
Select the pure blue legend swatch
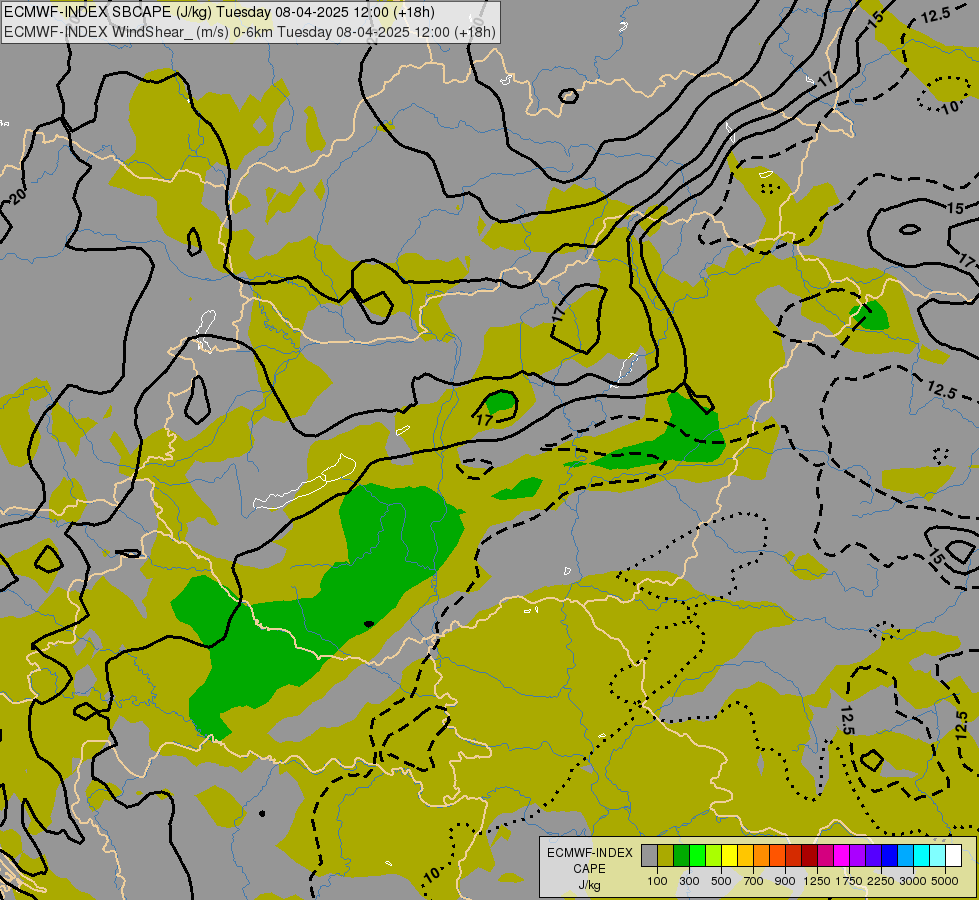click(889, 856)
